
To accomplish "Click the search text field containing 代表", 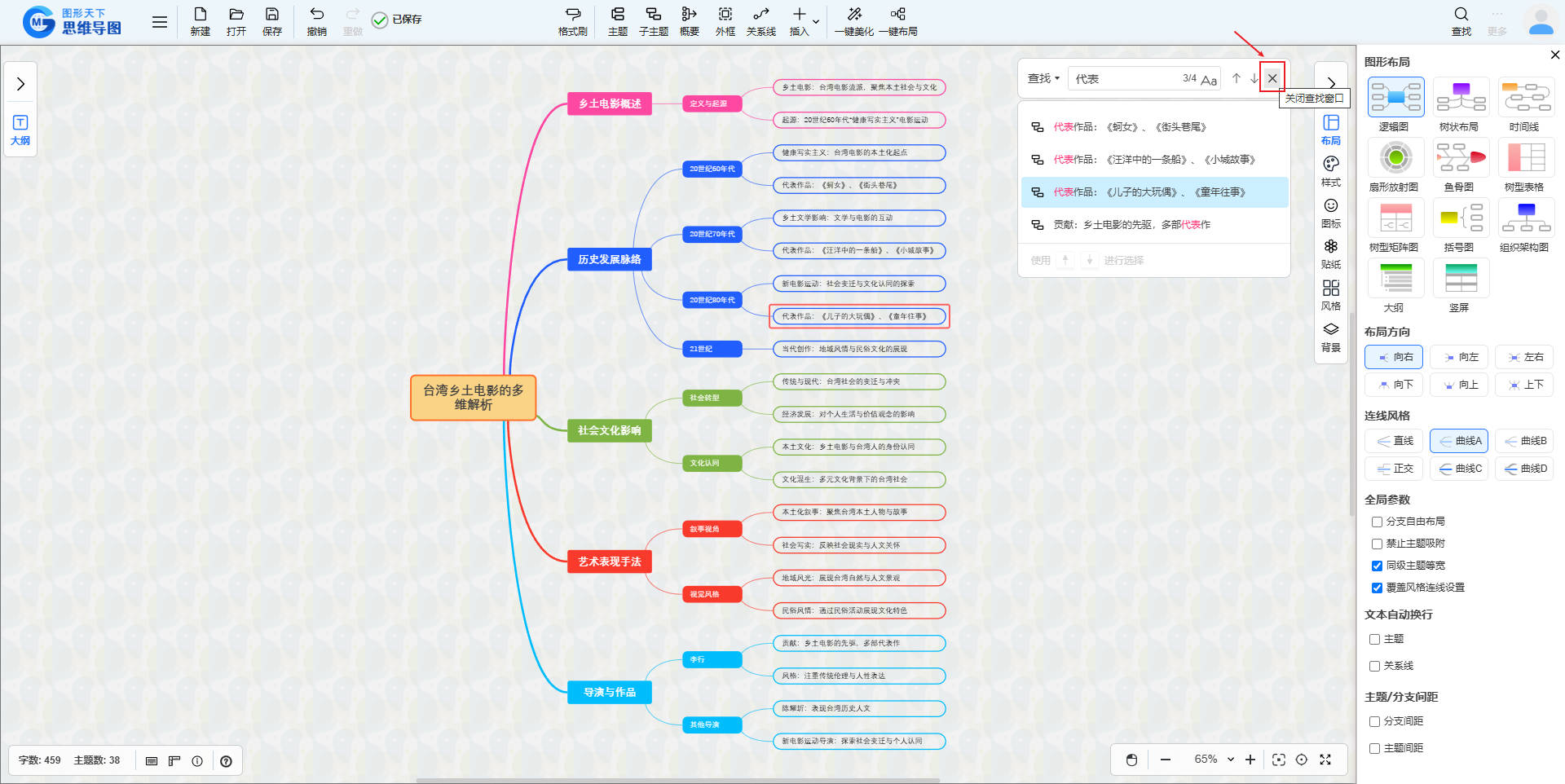I will click(x=1125, y=78).
